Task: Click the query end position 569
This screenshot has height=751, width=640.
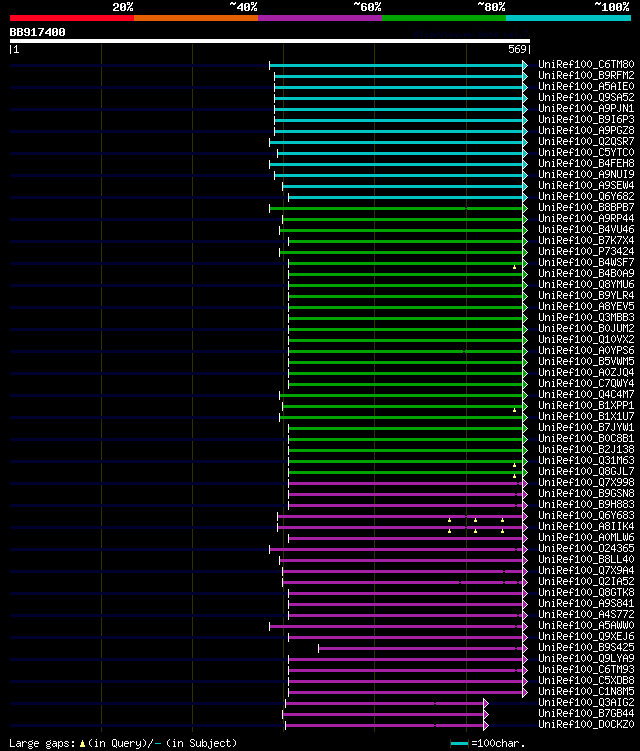Action: click(x=517, y=49)
